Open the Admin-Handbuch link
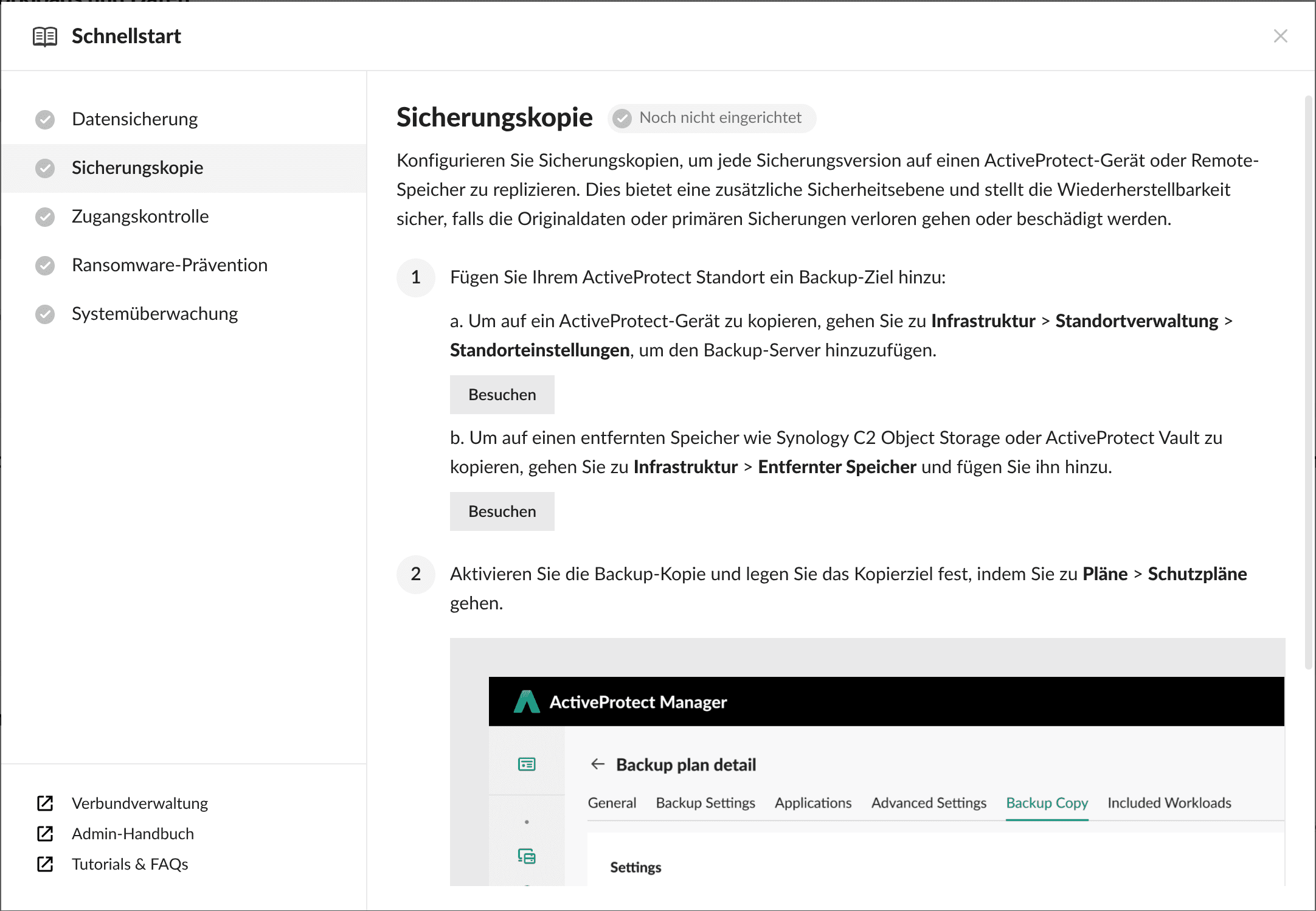 133,834
